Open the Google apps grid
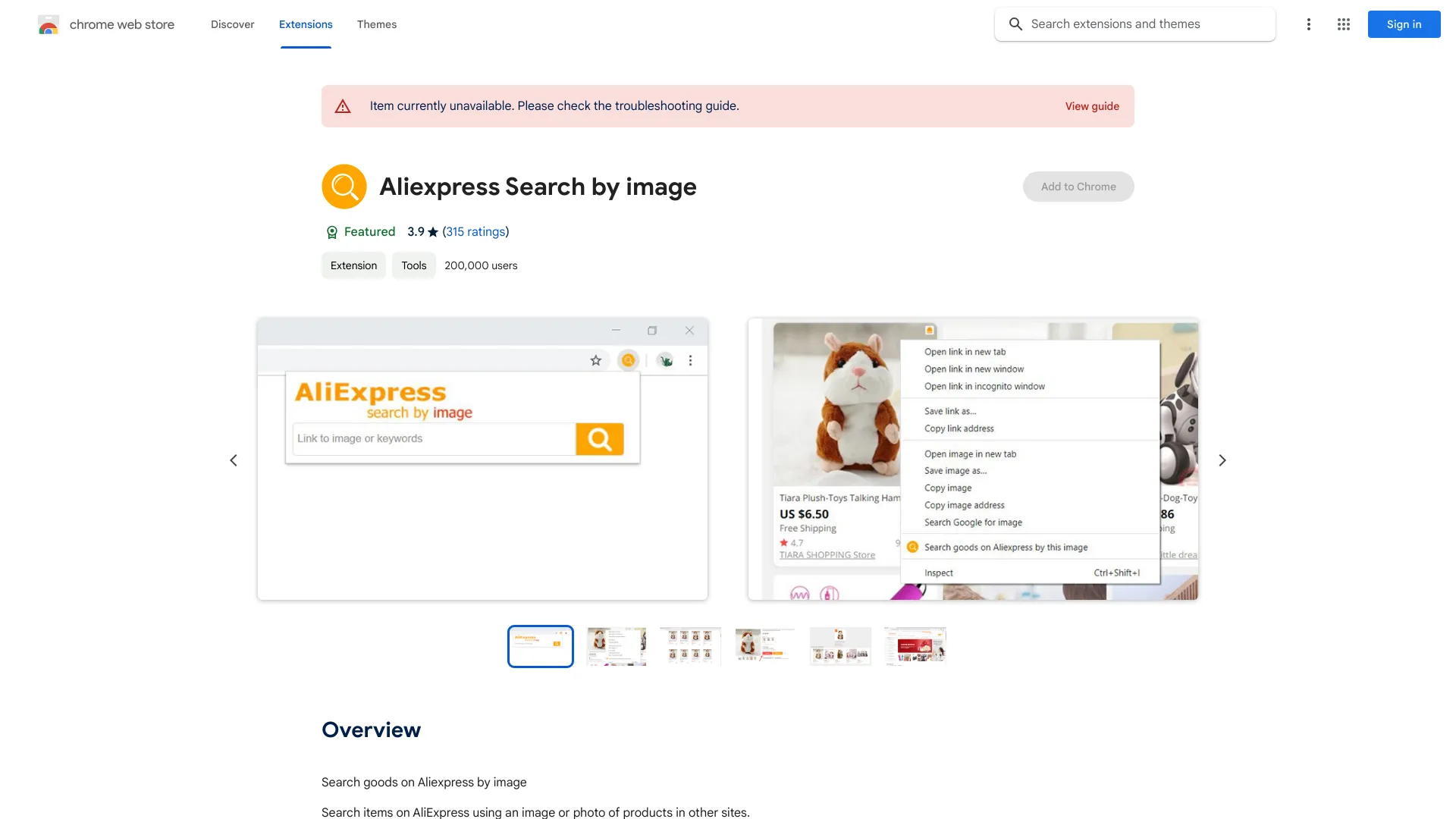The height and width of the screenshot is (819, 1456). click(x=1344, y=24)
